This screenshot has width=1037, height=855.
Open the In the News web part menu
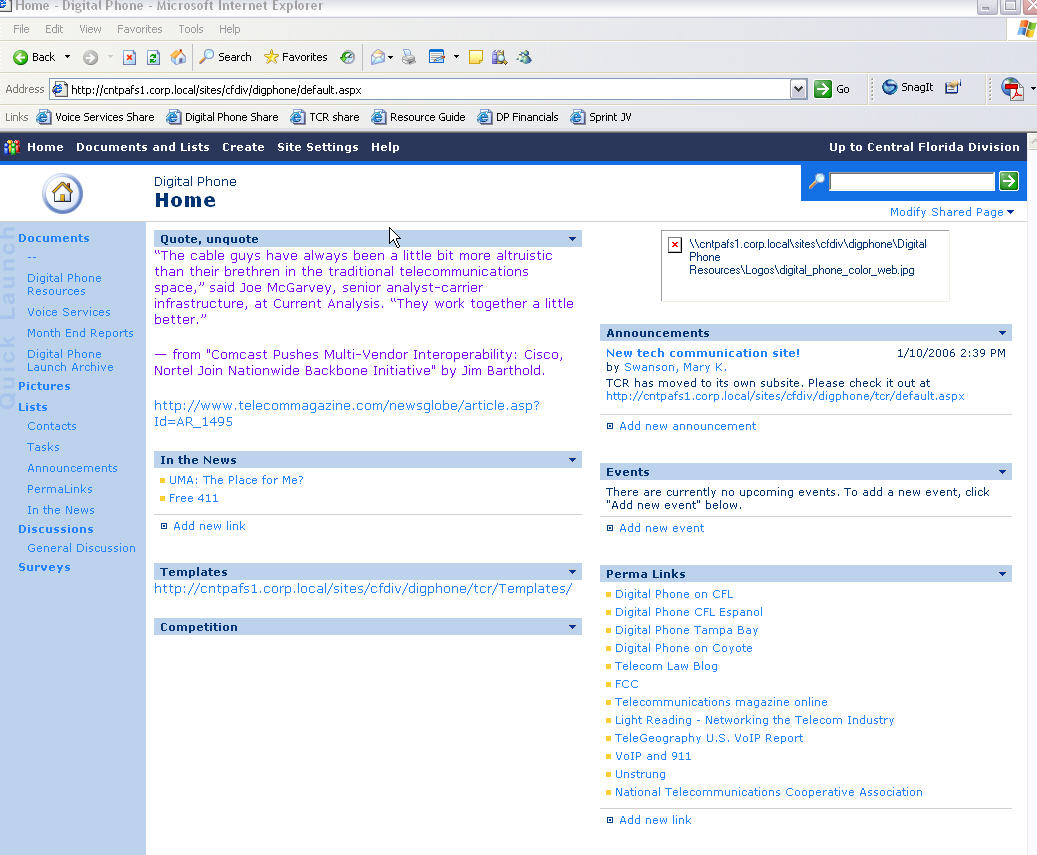click(572, 460)
